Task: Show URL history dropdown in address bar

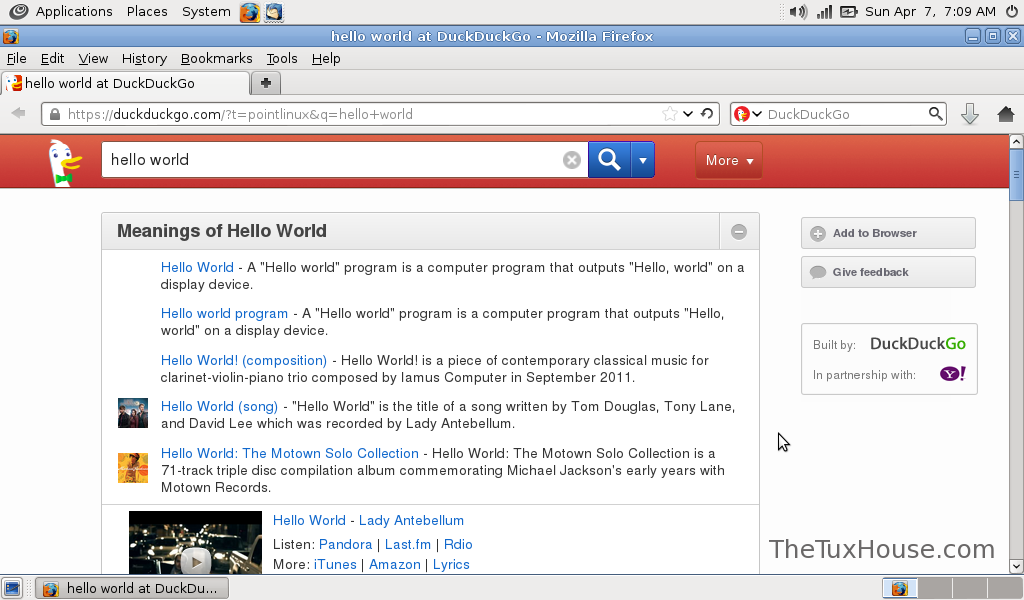Action: 688,114
